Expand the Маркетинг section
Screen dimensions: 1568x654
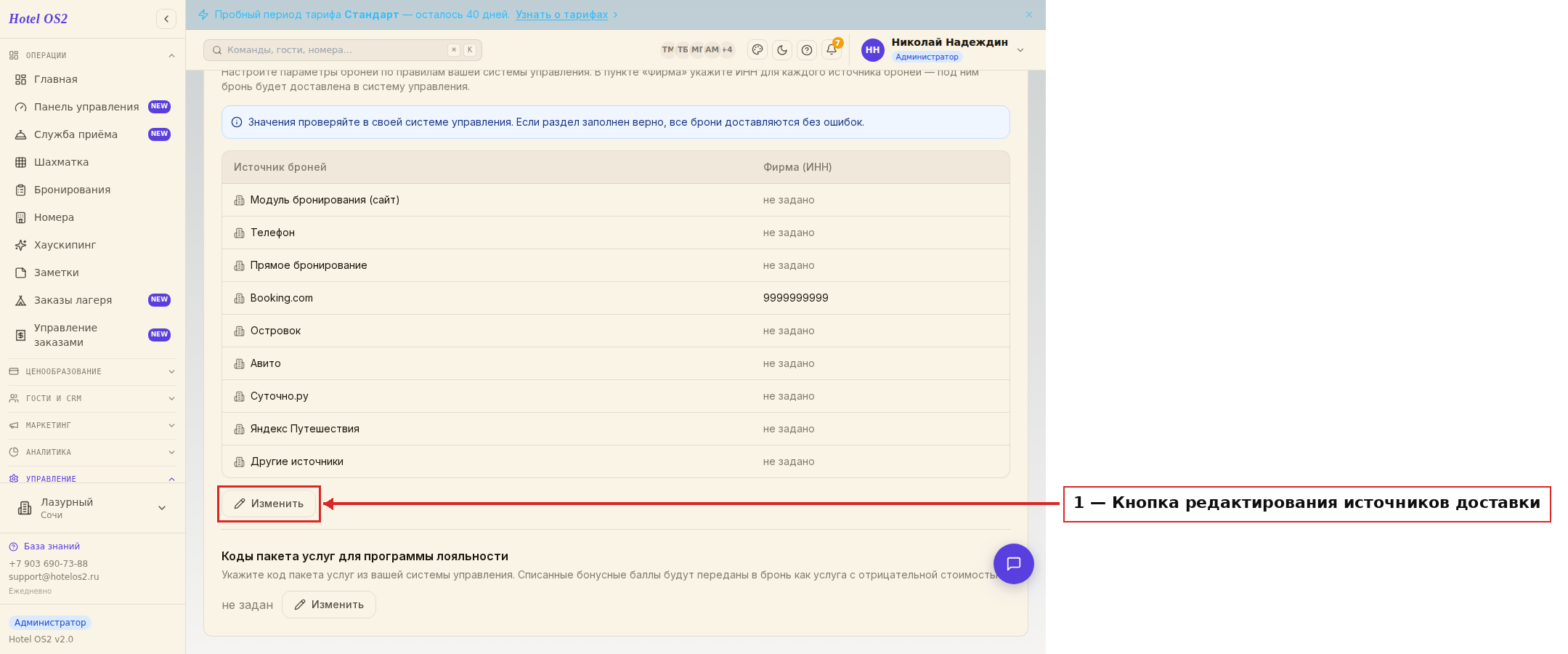click(x=92, y=425)
